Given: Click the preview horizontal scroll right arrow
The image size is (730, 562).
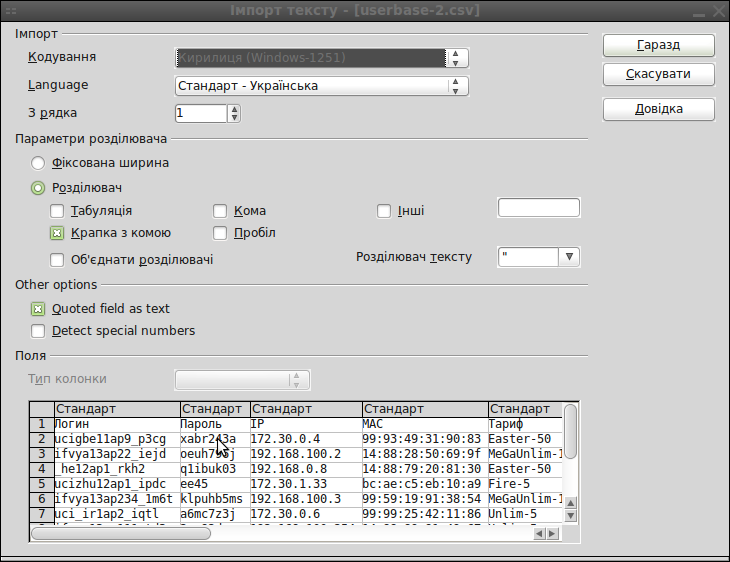Looking at the screenshot, I should (x=552, y=534).
